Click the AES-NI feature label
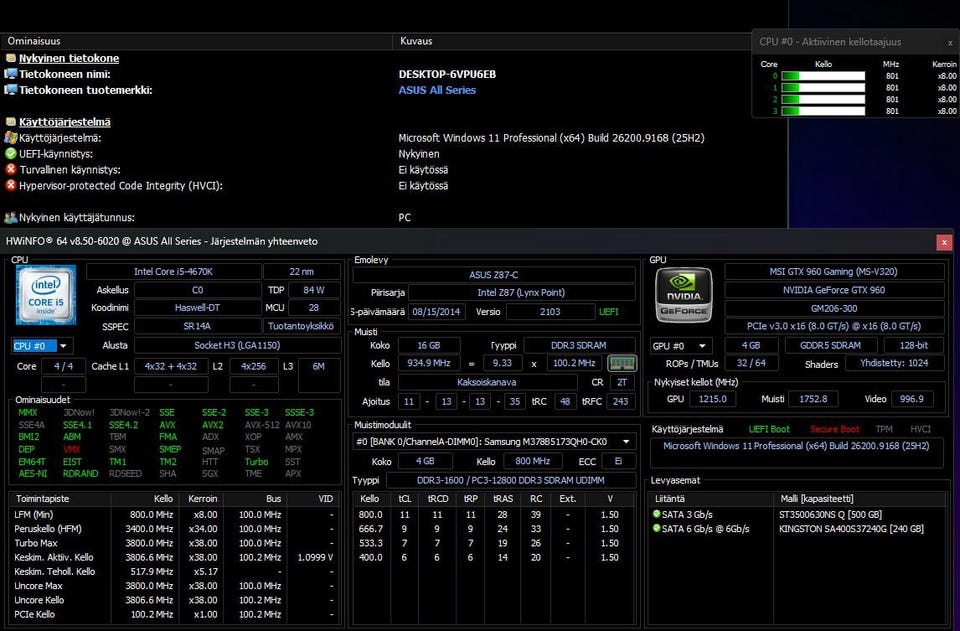 coord(32,474)
